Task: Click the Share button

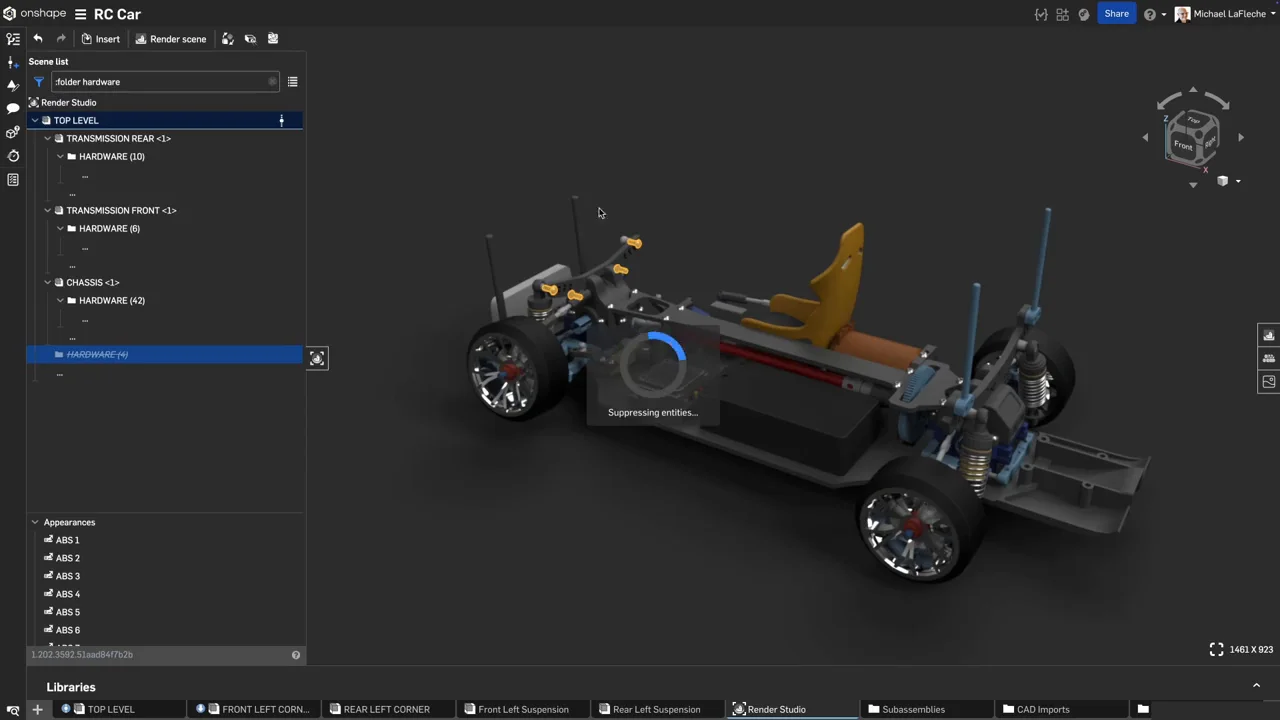Action: point(1116,14)
